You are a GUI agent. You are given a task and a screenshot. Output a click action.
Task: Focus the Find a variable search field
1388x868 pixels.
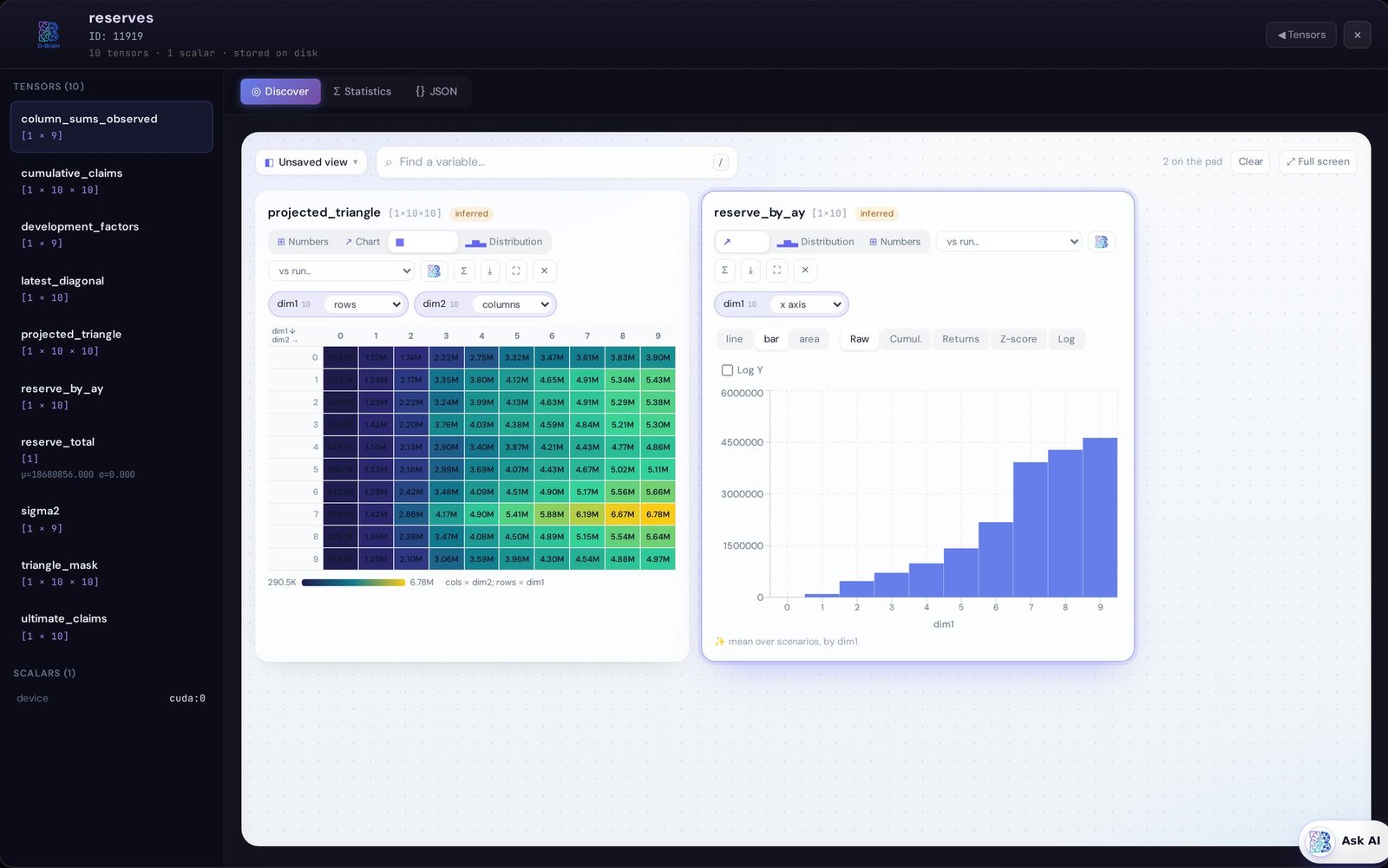[556, 162]
